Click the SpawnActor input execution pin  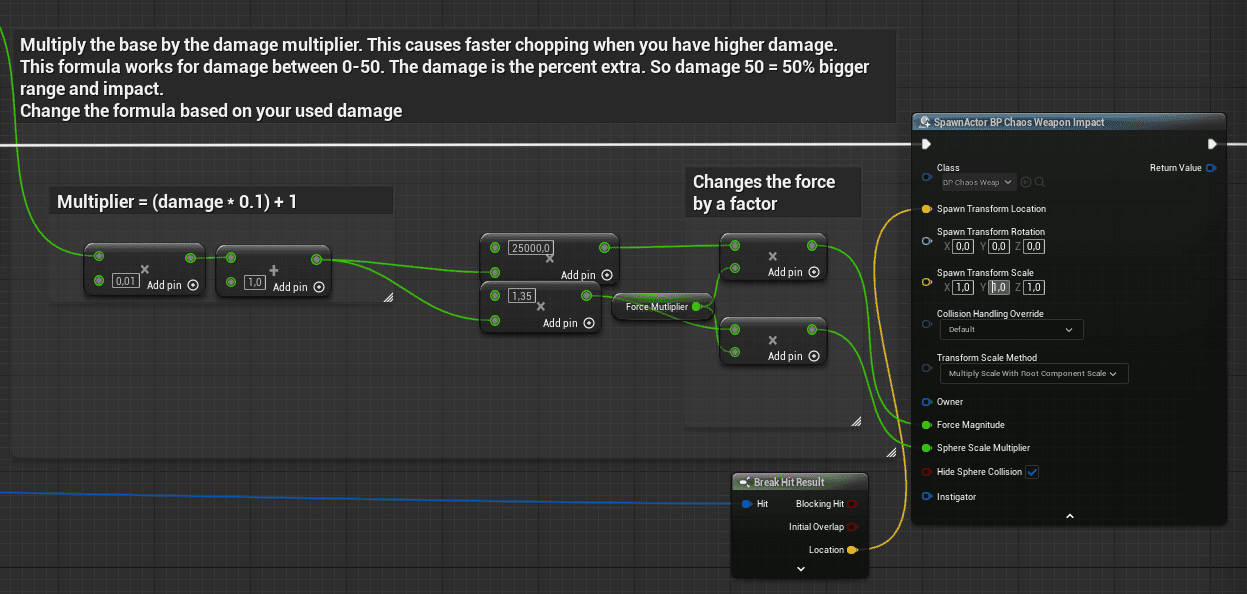point(927,144)
